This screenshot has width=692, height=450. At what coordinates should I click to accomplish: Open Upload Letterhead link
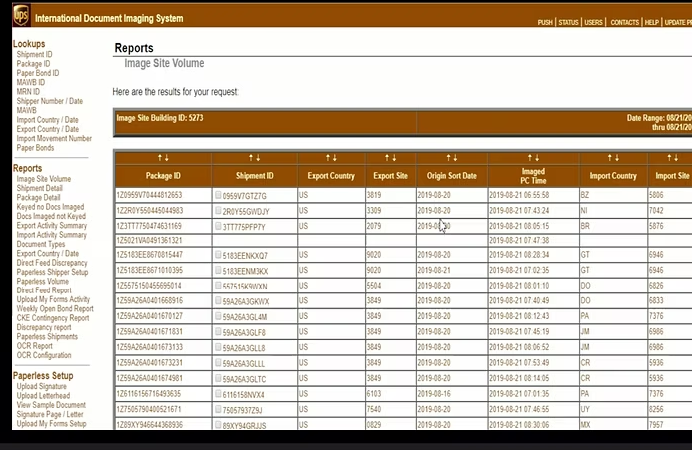43,396
